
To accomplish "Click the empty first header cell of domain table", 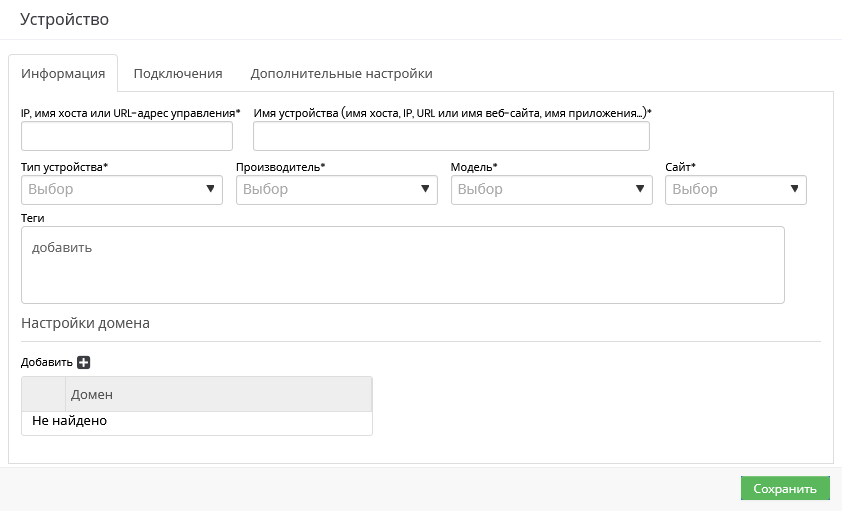I will [44, 395].
